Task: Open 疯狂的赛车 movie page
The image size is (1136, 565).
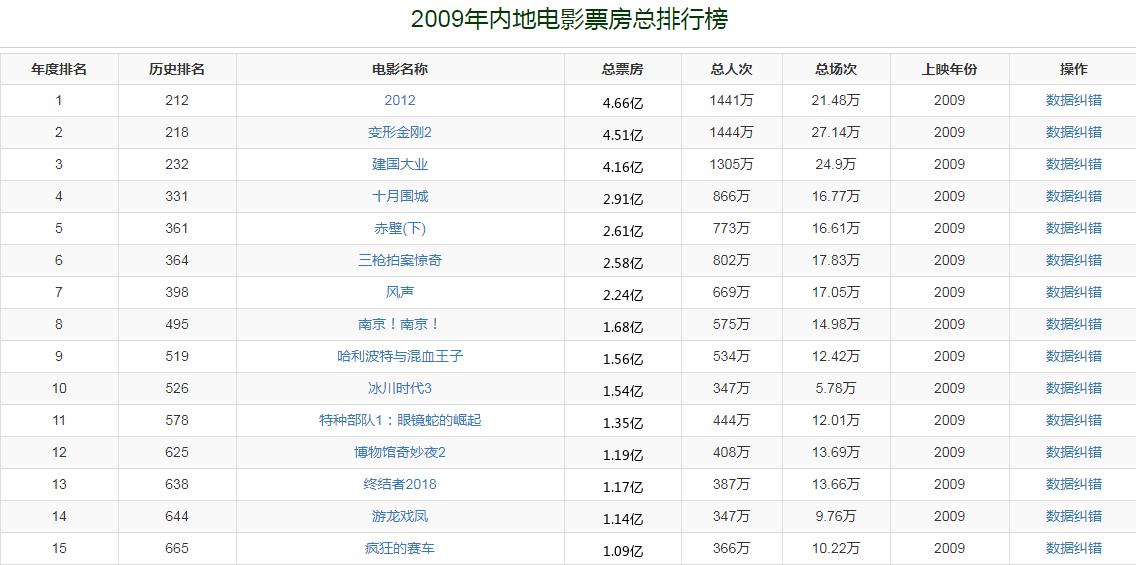Action: (x=399, y=548)
